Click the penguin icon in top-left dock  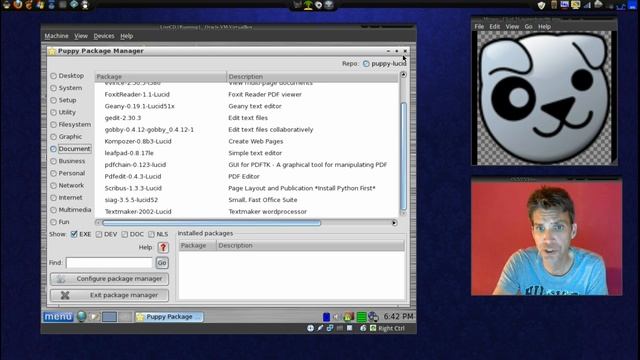[x=7, y=5]
